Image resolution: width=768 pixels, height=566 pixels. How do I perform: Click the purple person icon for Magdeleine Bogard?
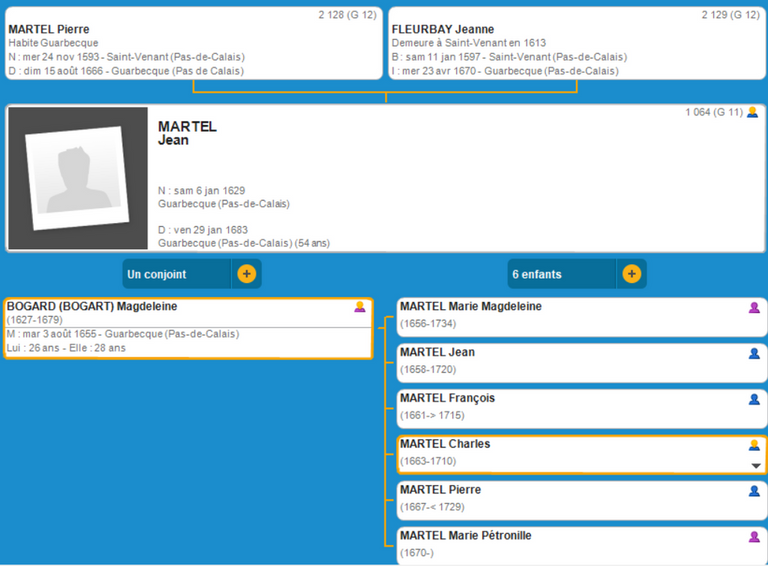360,307
